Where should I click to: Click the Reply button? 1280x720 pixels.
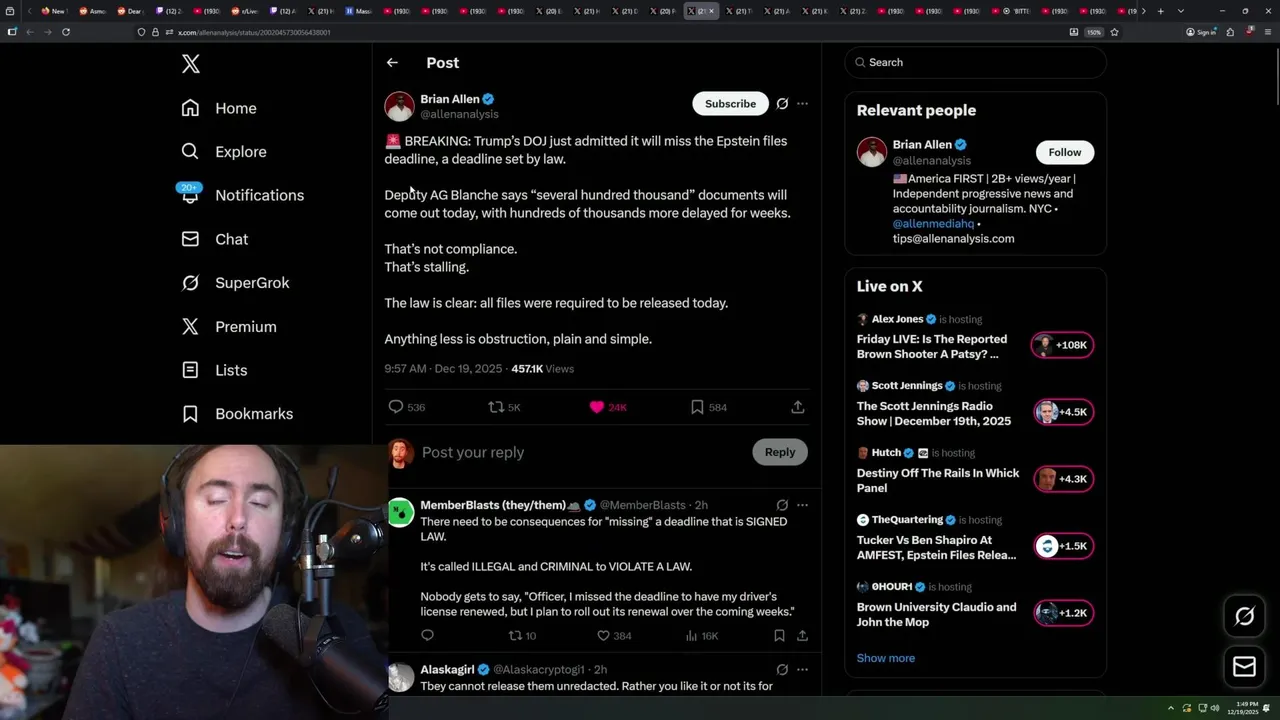pos(779,452)
